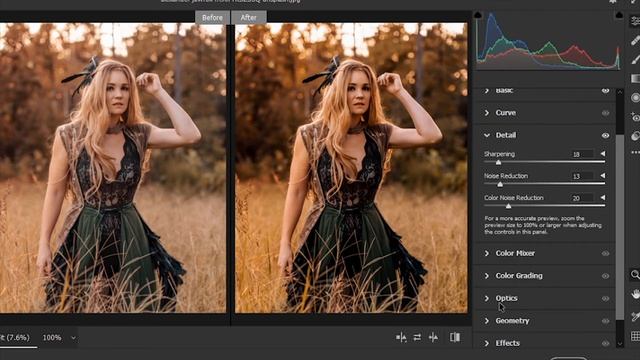Click the Noise Reduction value field

click(582, 176)
